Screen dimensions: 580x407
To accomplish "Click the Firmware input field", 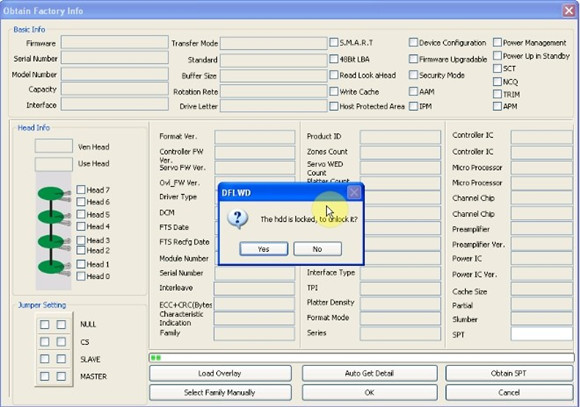I will click(x=115, y=42).
